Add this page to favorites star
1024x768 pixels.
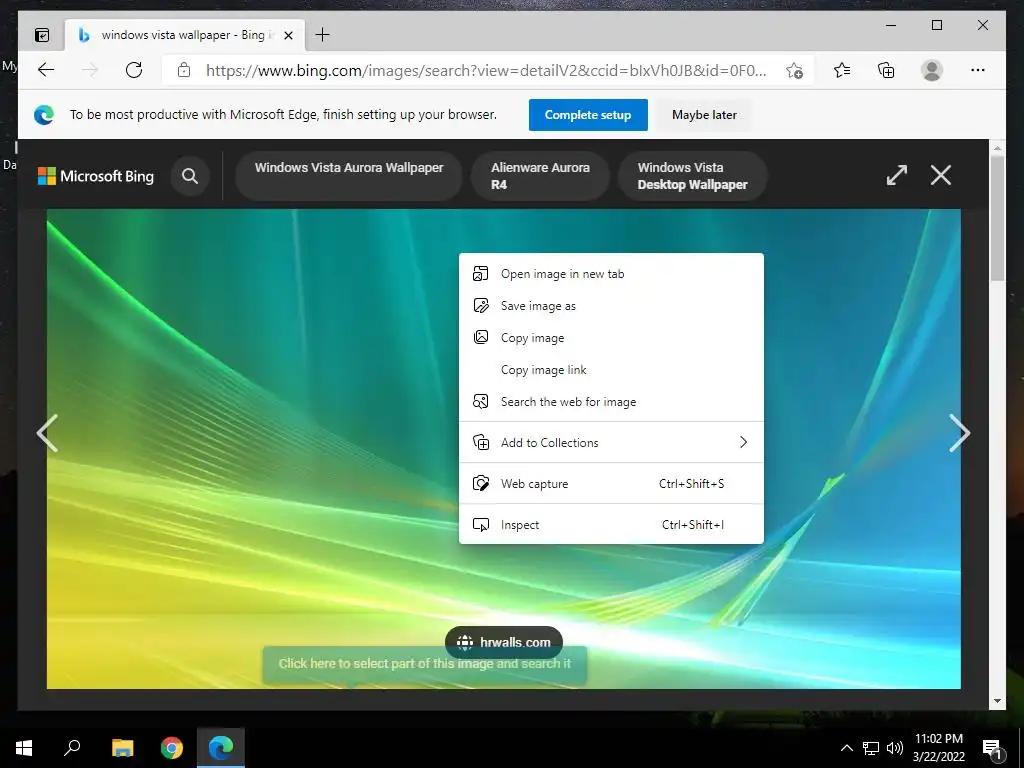[x=794, y=70]
